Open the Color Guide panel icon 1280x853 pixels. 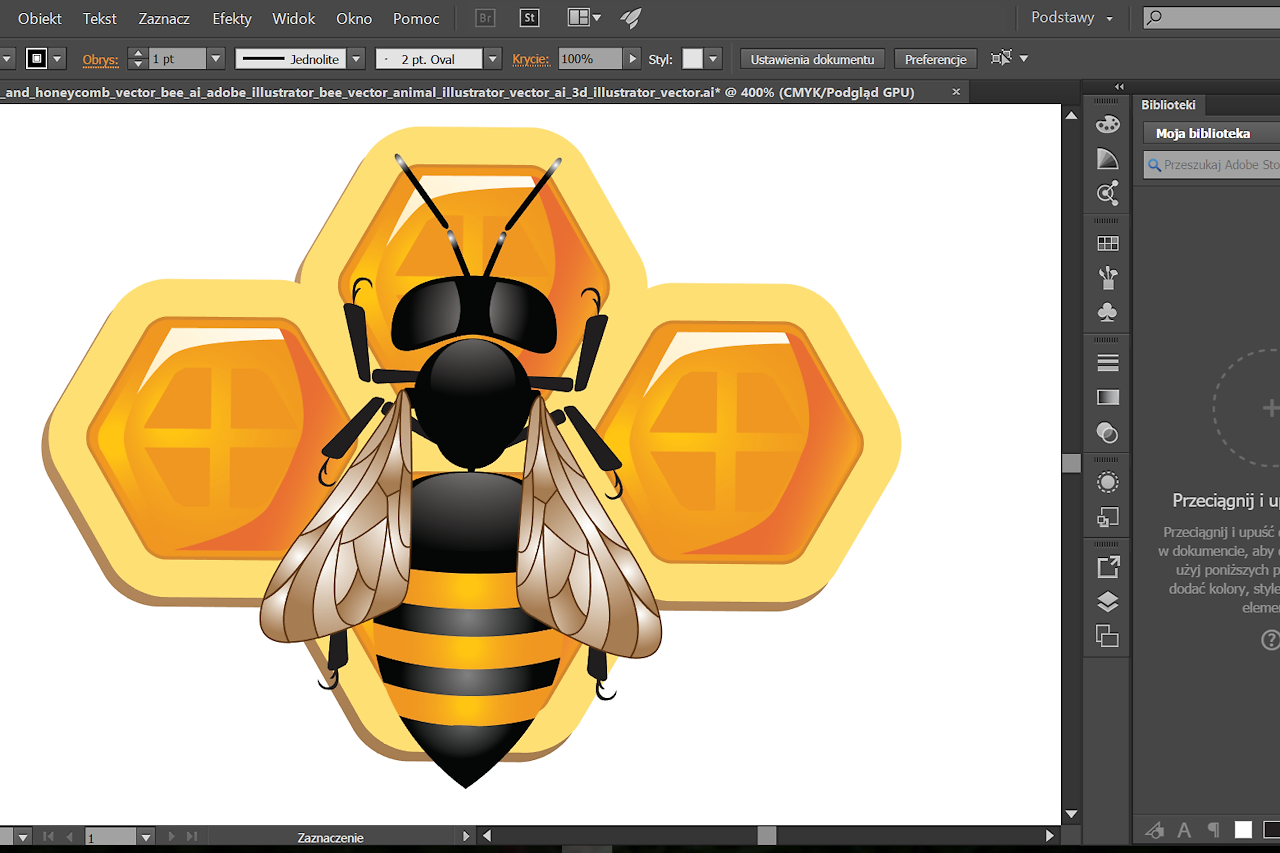pyautogui.click(x=1107, y=159)
